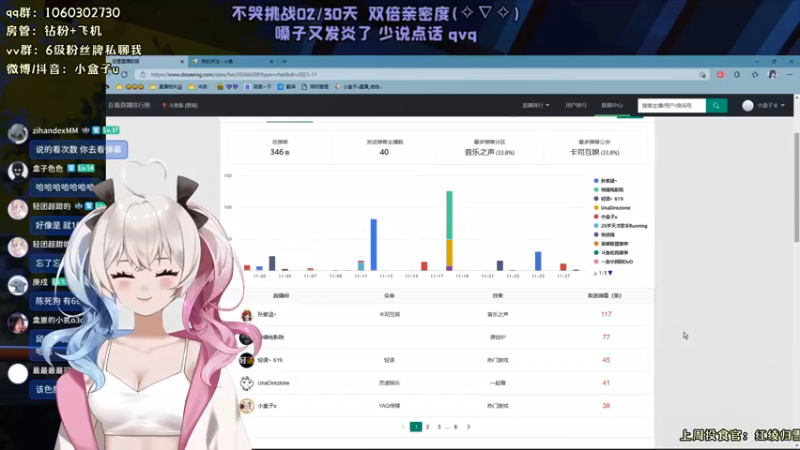The height and width of the screenshot is (450, 800).
Task: Toggle 斗鱼吃鸡赛事 legend series
Action: [x=611, y=253]
